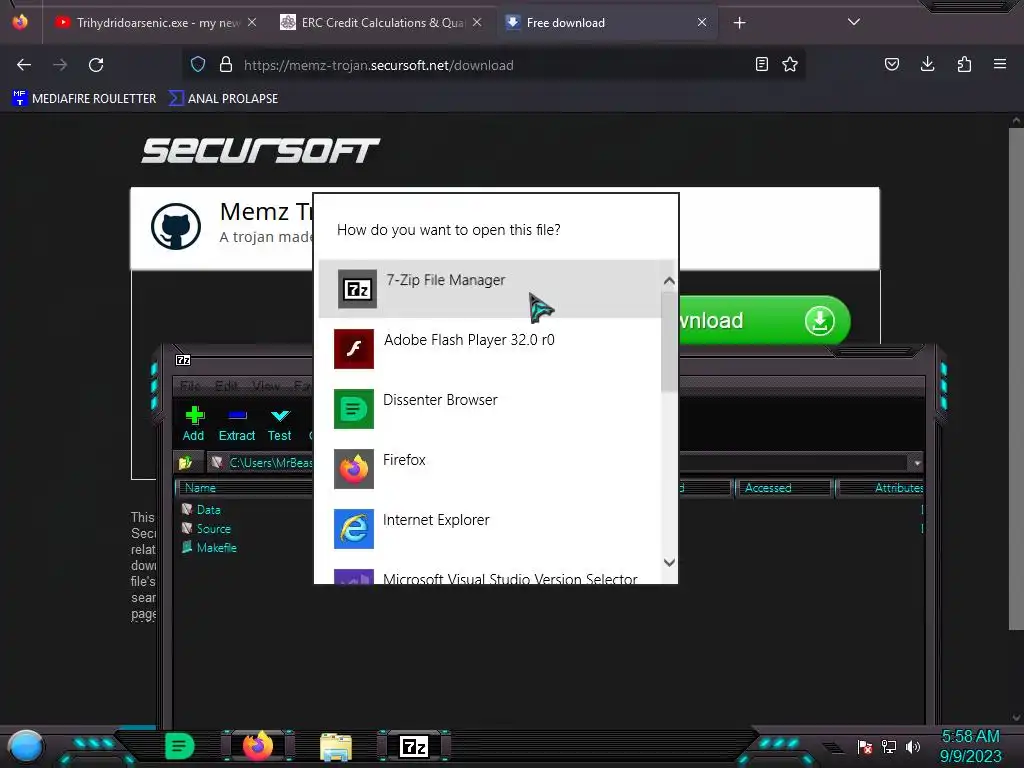Choose Adobe Flash Player 32.0 r0 option

(490, 349)
